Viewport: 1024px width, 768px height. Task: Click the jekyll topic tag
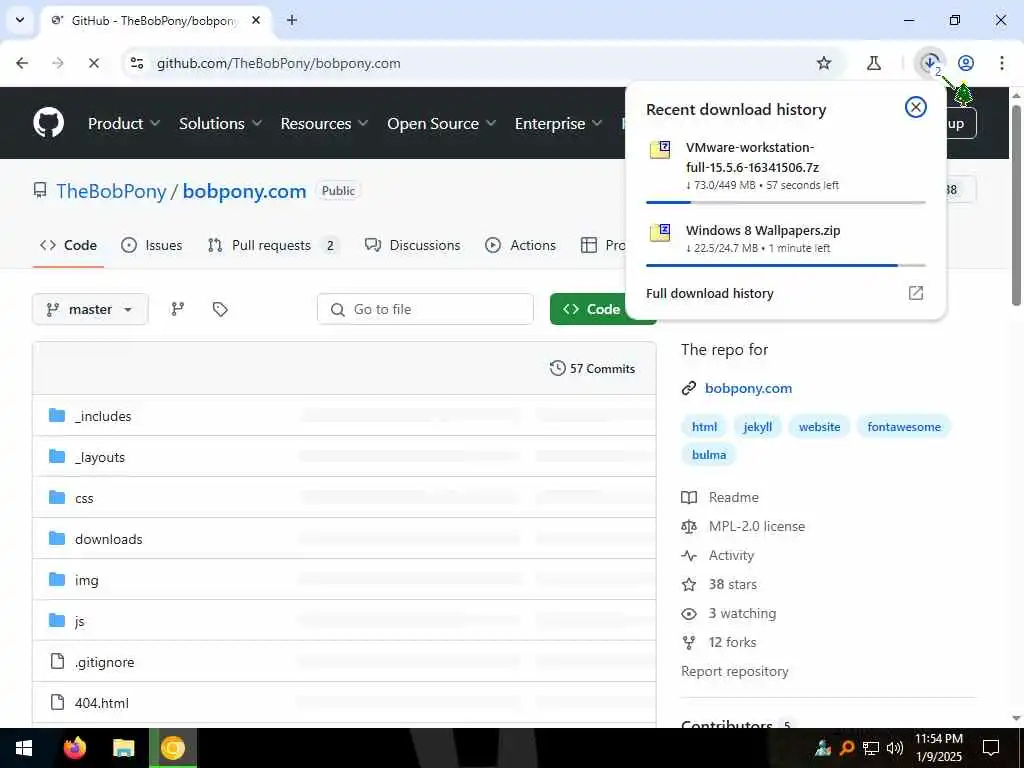[x=758, y=426]
